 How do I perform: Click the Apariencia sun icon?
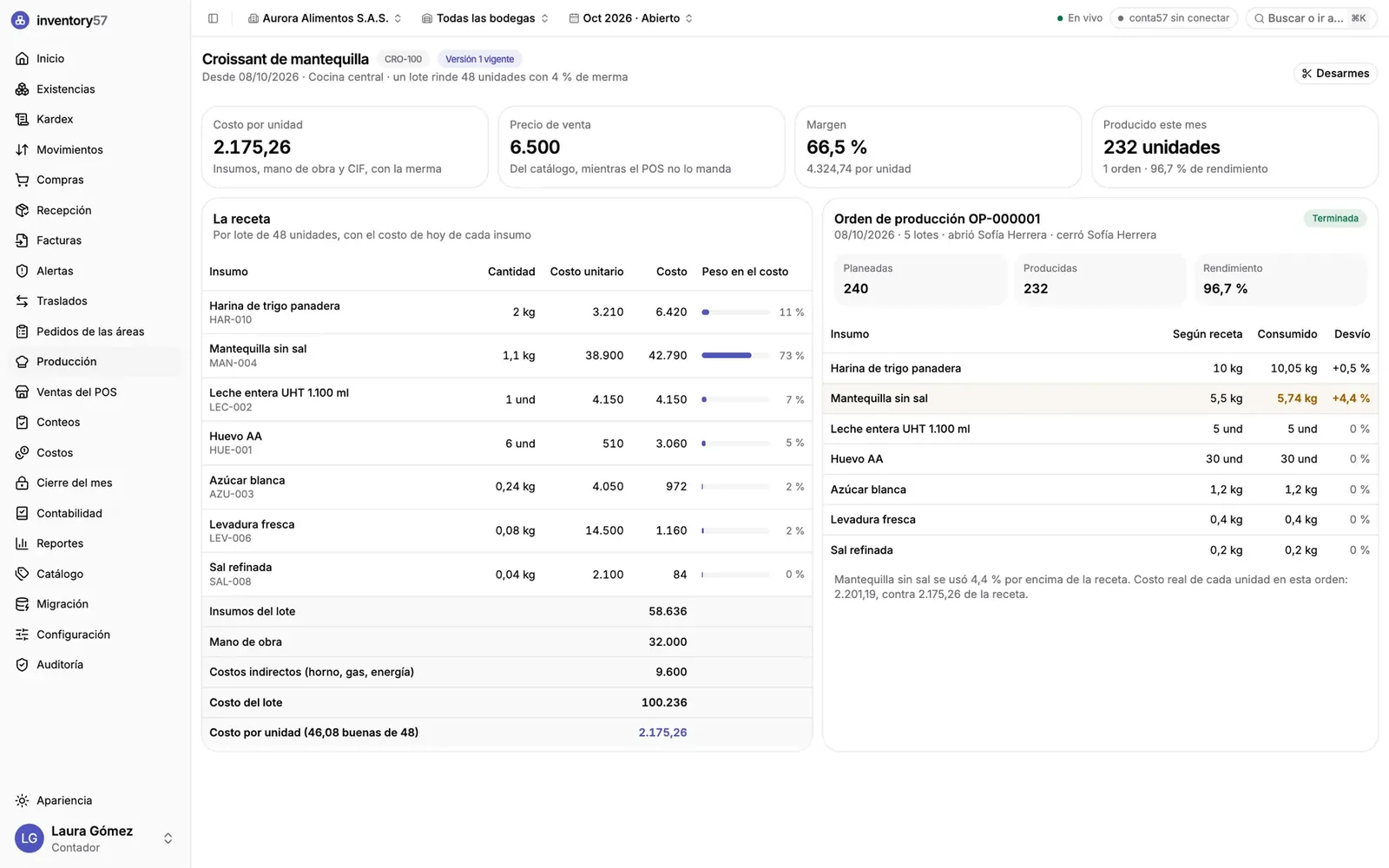22,800
